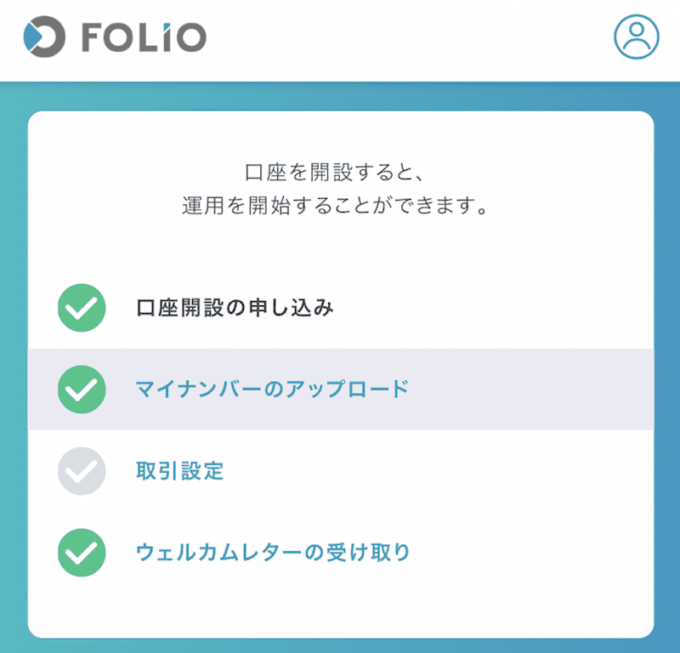Click the gray checkmark beside 取引設定
The image size is (680, 653).
(x=82, y=471)
